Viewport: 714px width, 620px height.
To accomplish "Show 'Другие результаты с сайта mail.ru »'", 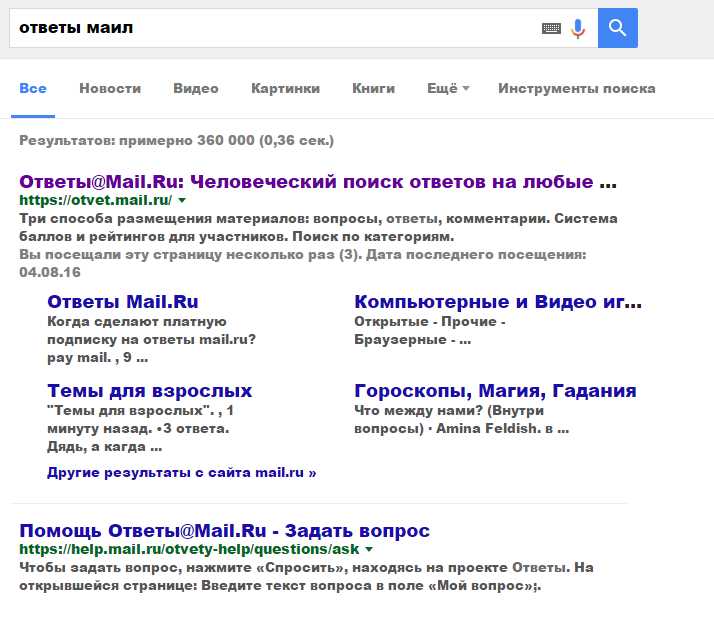I will click(x=182, y=473).
